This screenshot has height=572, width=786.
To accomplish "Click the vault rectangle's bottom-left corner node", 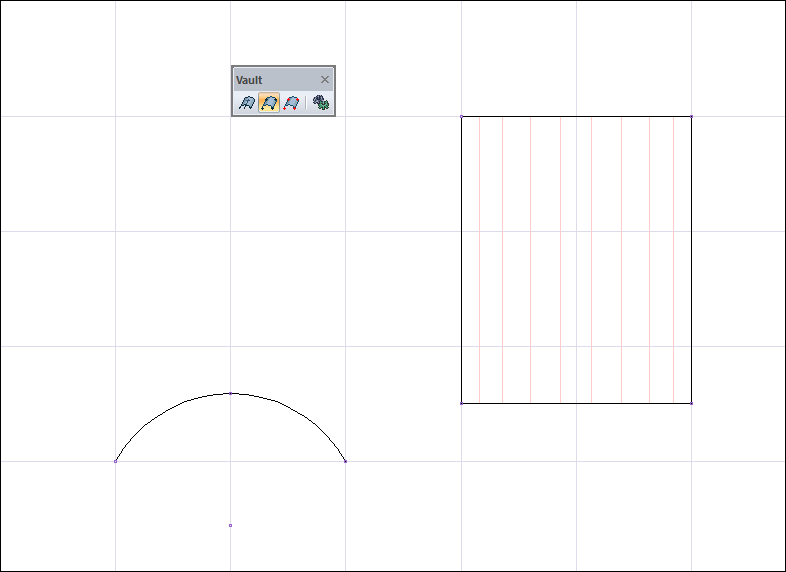I will pyautogui.click(x=462, y=403).
